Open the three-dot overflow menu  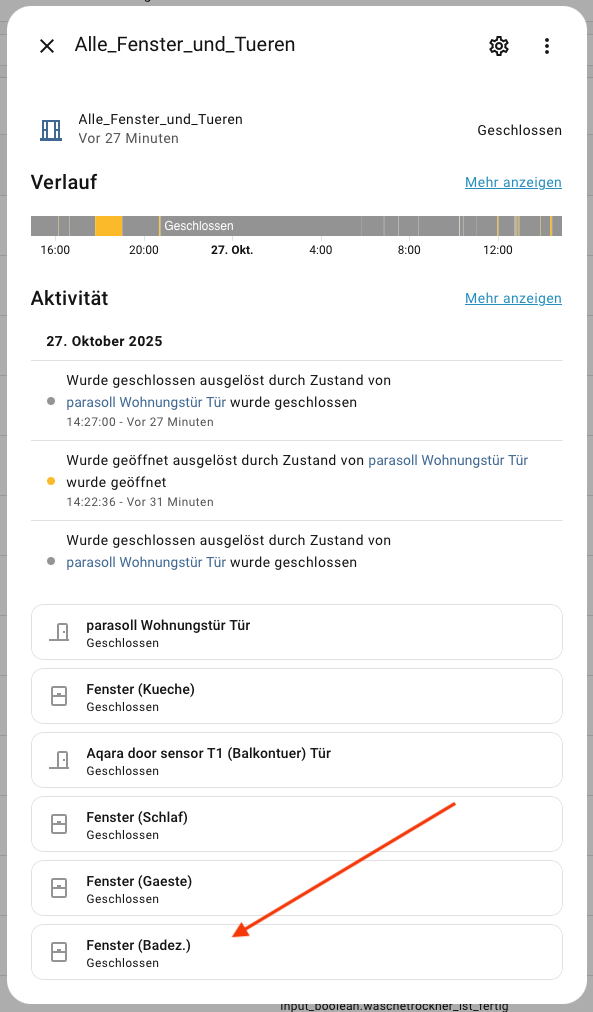(547, 46)
